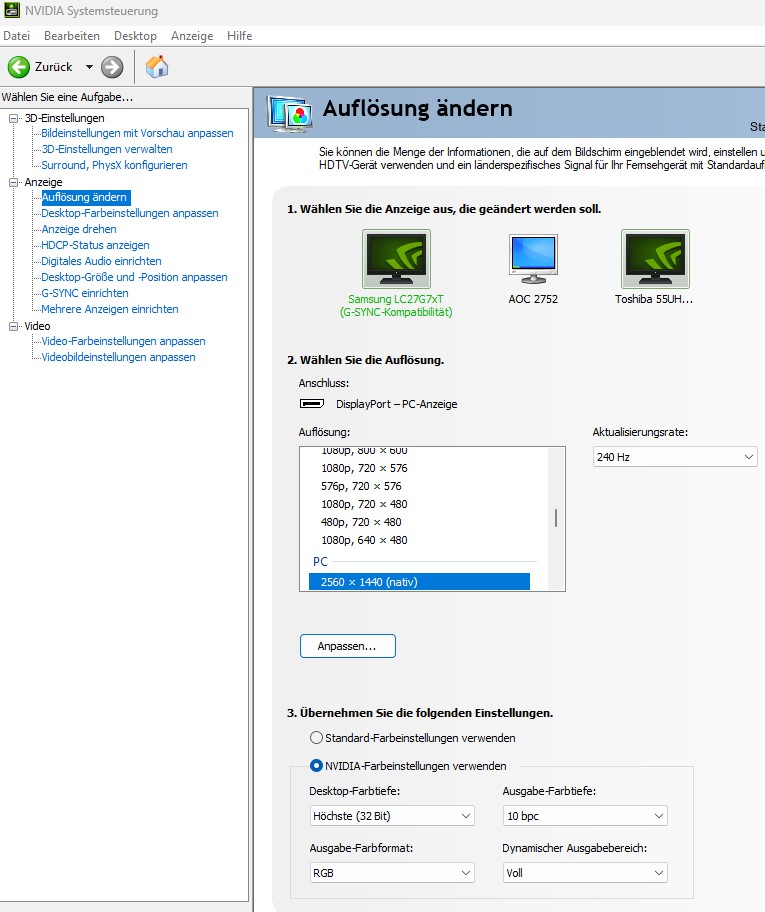Open the Ausgabe-Farbtiefe 10 bpc dropdown

click(x=585, y=815)
